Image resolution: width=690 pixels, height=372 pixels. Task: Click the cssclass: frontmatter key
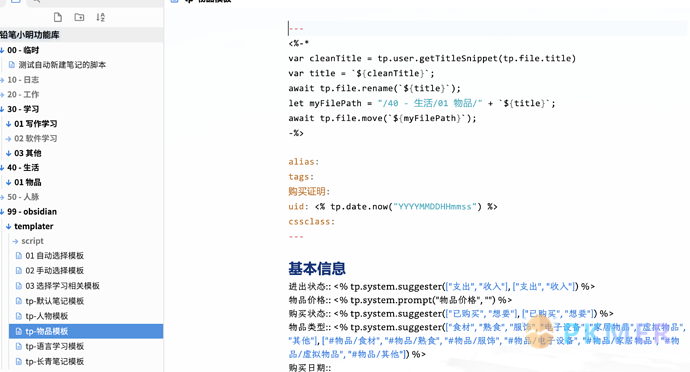311,221
